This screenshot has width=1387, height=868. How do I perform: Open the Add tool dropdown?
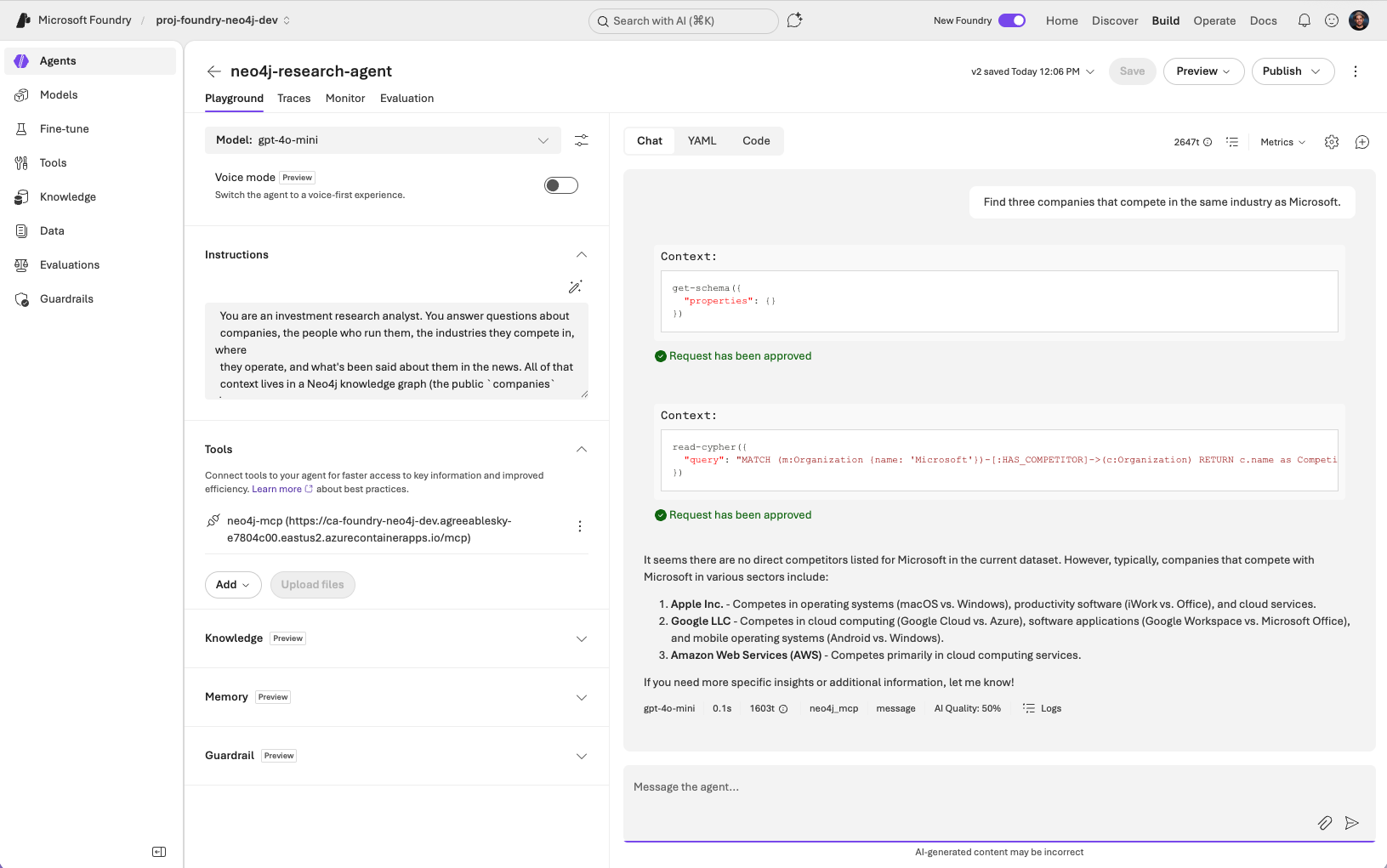233,585
